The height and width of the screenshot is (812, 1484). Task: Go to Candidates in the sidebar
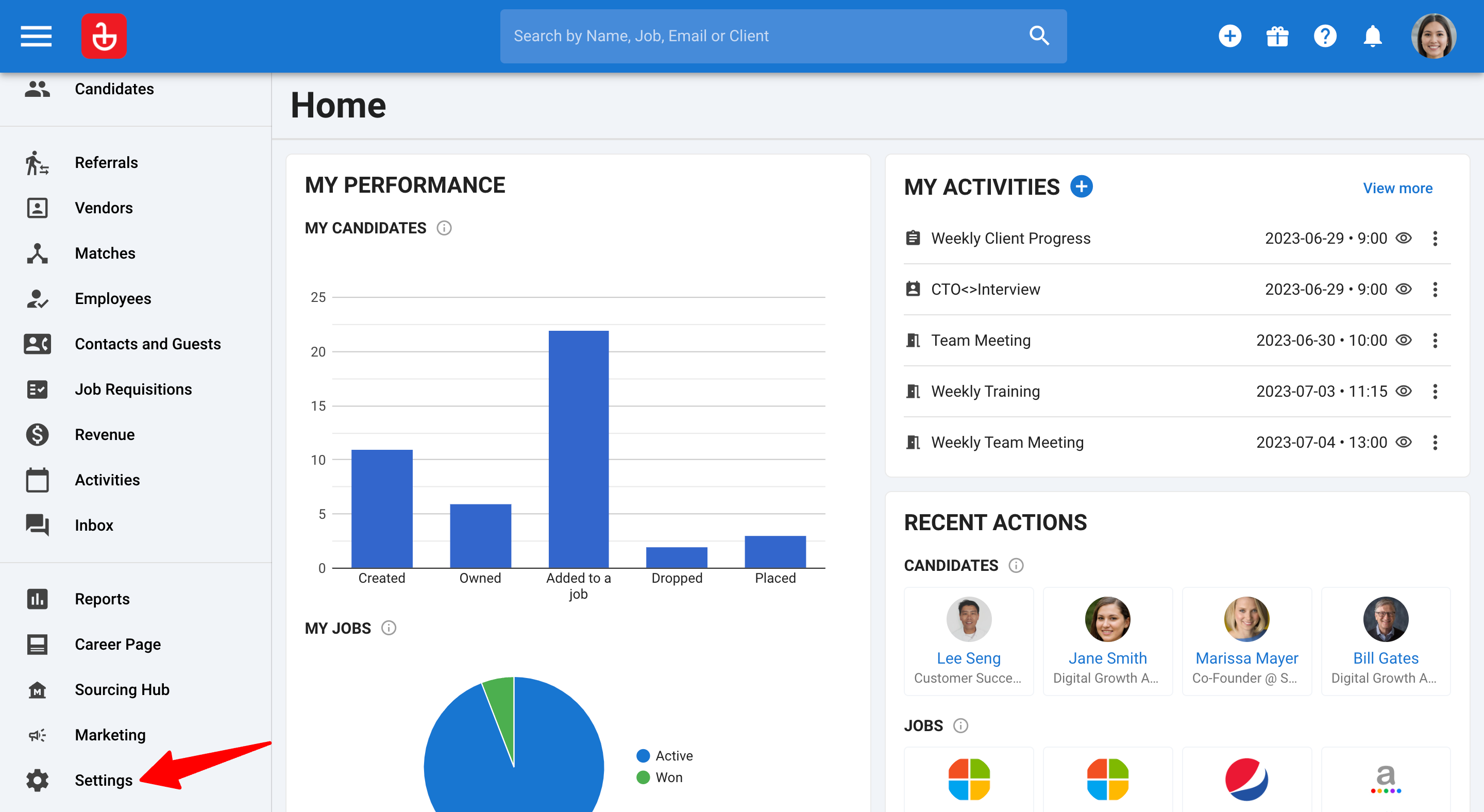pyautogui.click(x=114, y=89)
